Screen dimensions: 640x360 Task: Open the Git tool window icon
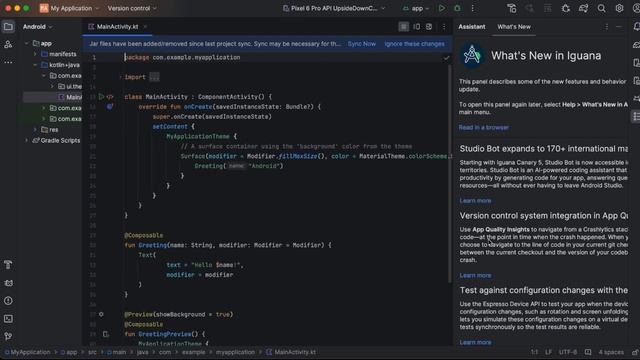8,336
